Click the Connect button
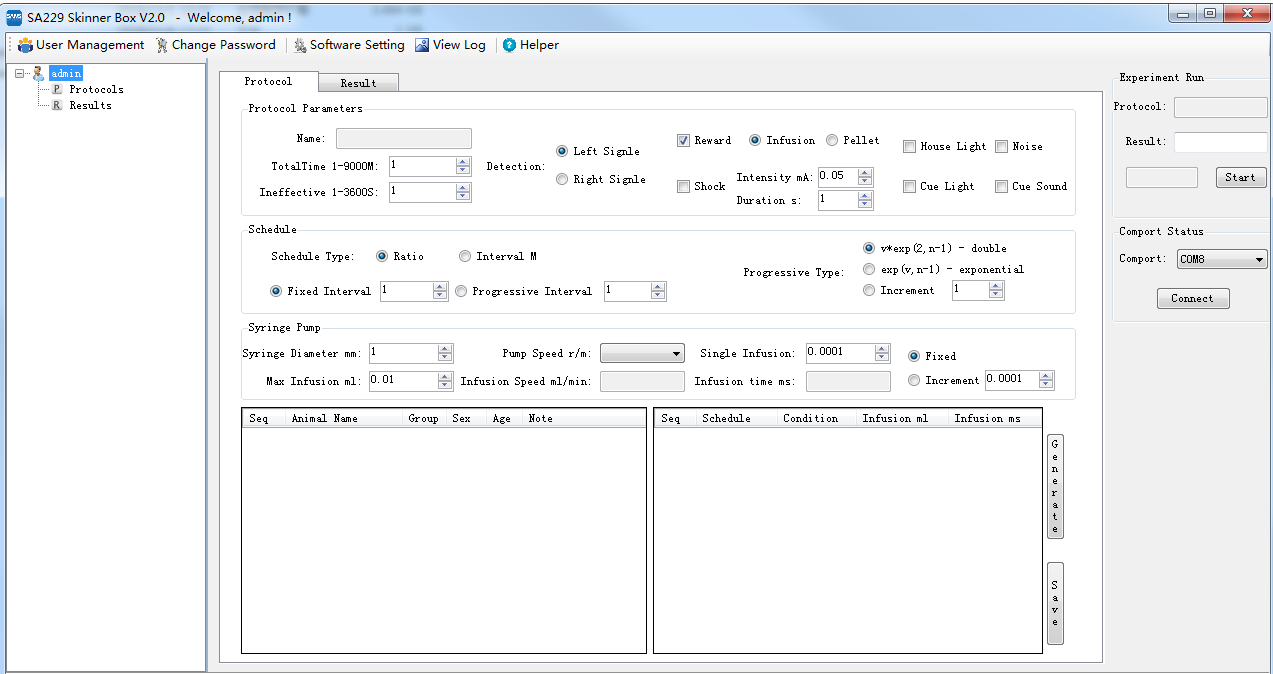The height and width of the screenshot is (674, 1273). pyautogui.click(x=1192, y=298)
